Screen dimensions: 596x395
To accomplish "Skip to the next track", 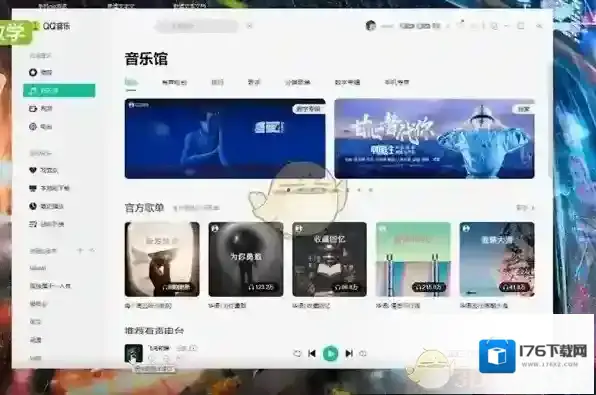I will coord(349,354).
